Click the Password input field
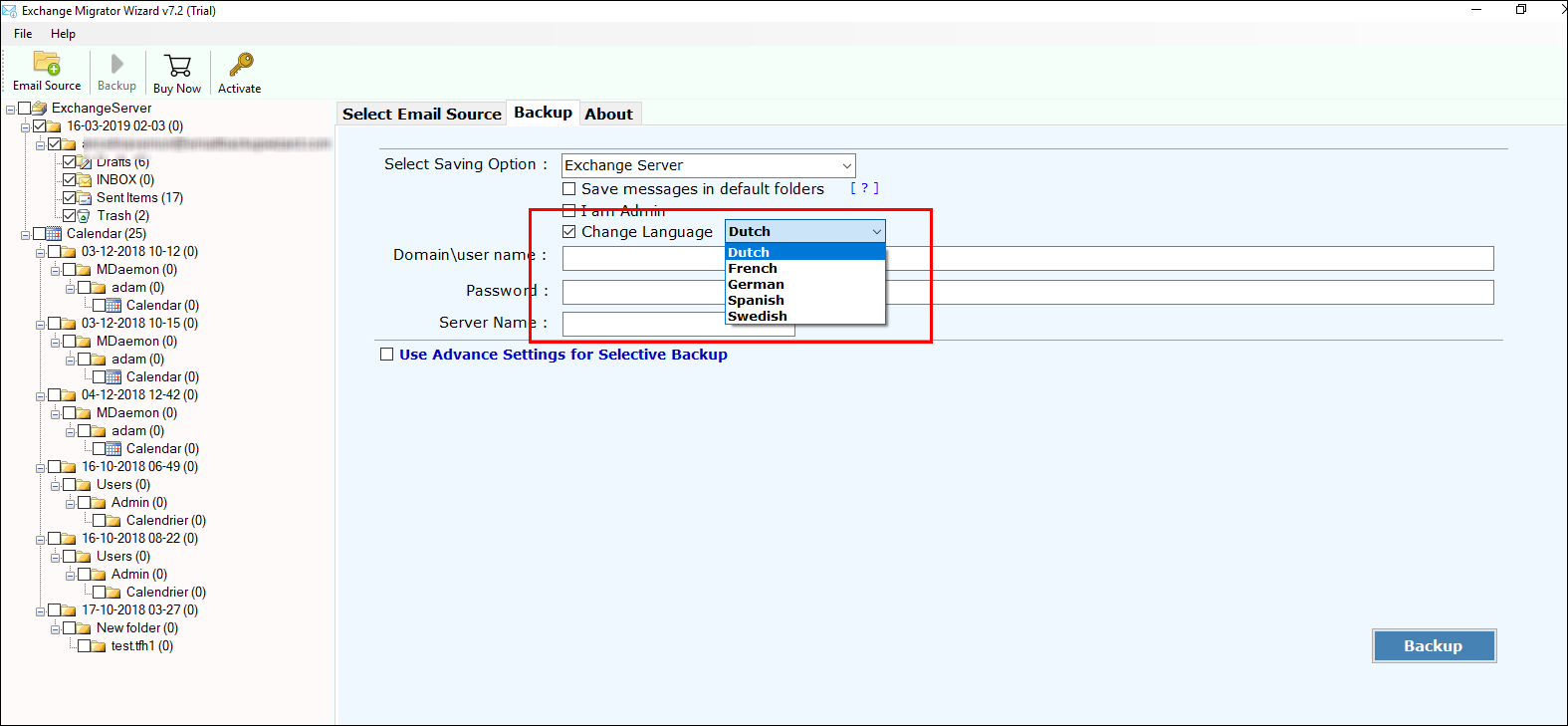 [x=1027, y=292]
